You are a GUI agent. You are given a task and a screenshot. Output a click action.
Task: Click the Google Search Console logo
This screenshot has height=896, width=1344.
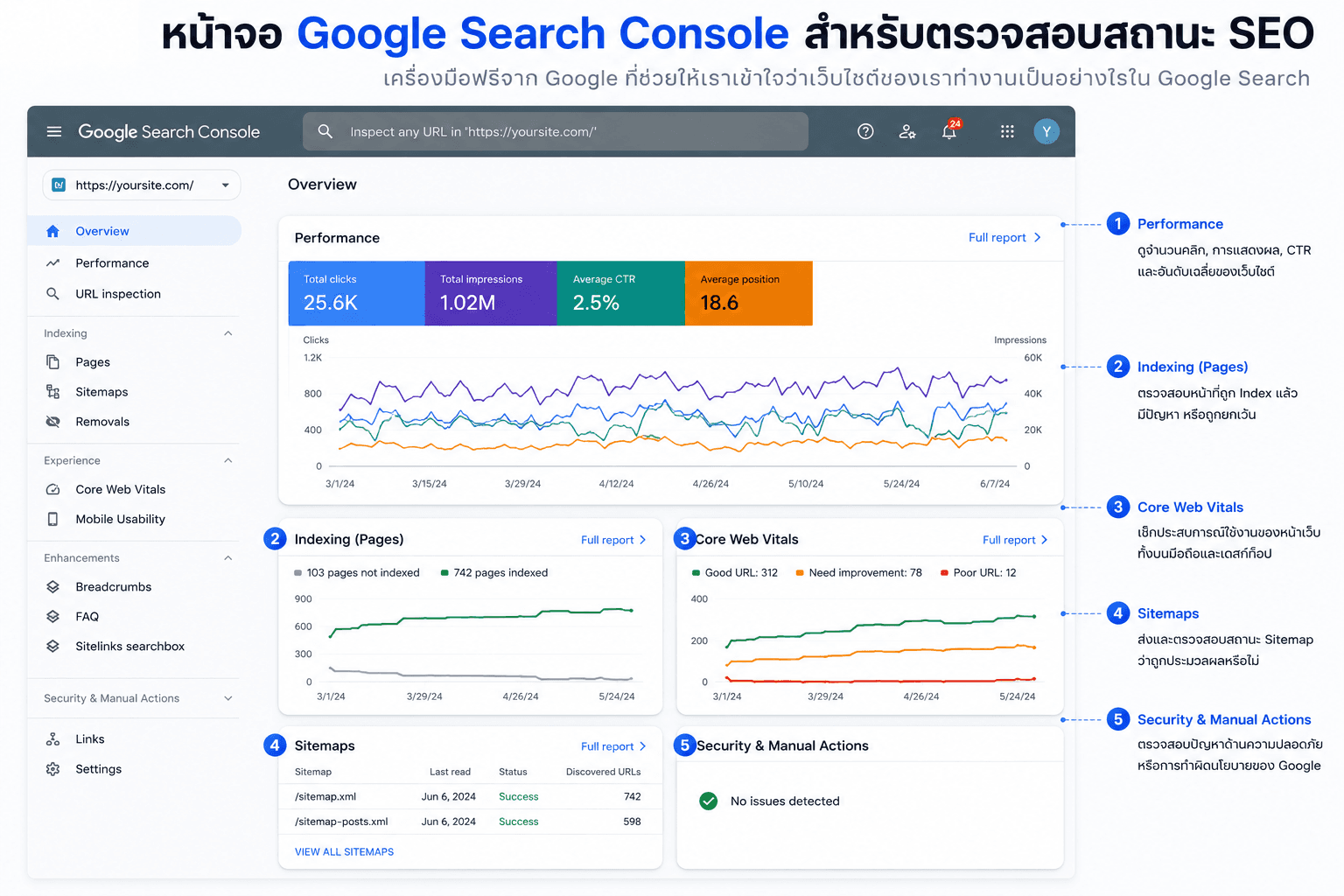[169, 132]
